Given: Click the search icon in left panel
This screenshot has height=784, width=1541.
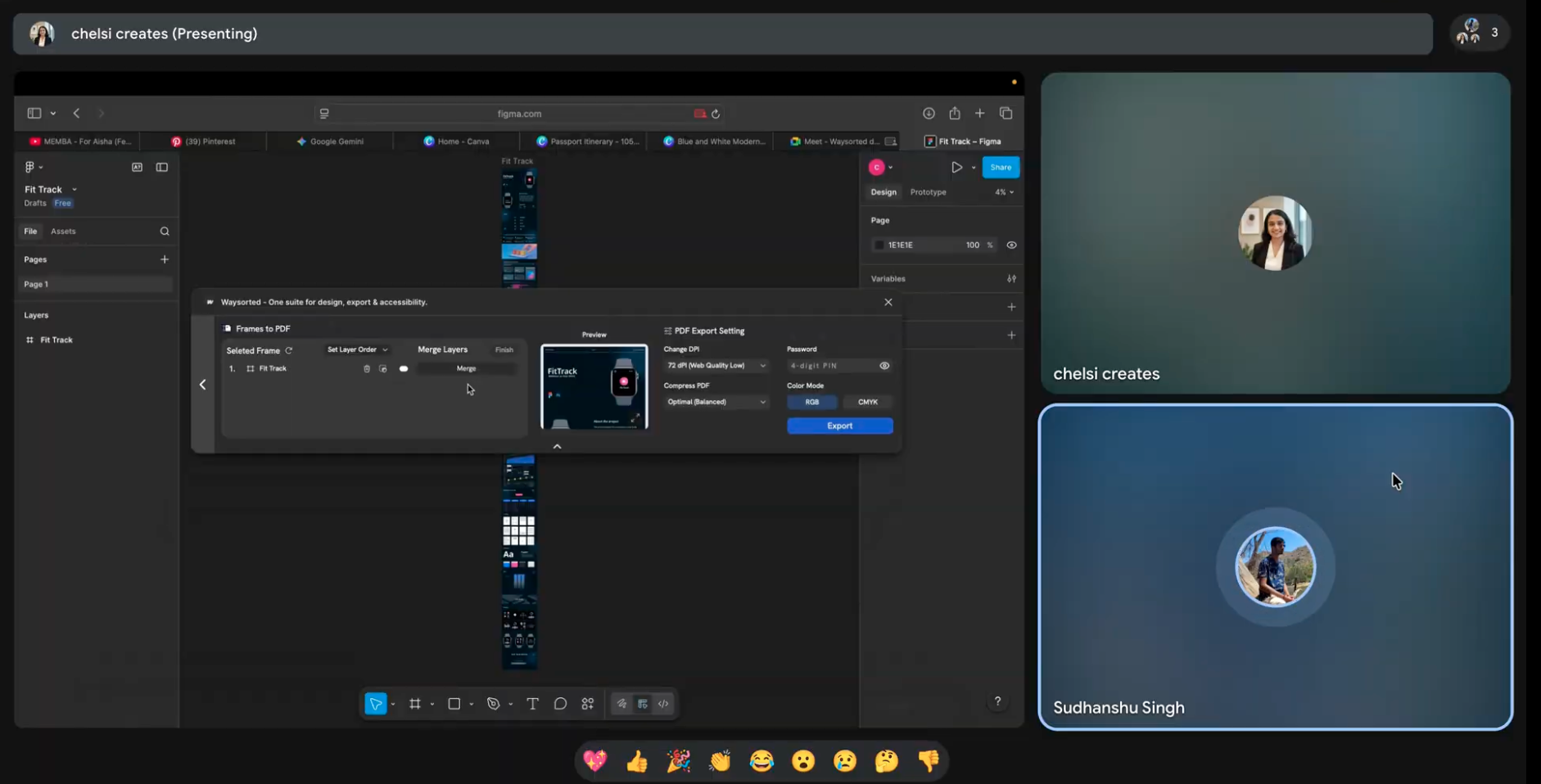Looking at the screenshot, I should point(165,232).
